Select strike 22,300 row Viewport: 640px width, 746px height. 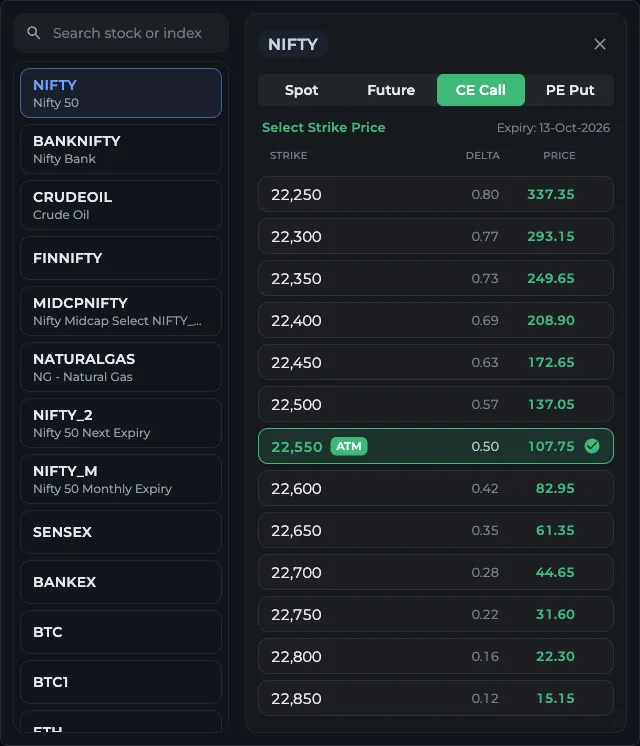click(x=436, y=236)
